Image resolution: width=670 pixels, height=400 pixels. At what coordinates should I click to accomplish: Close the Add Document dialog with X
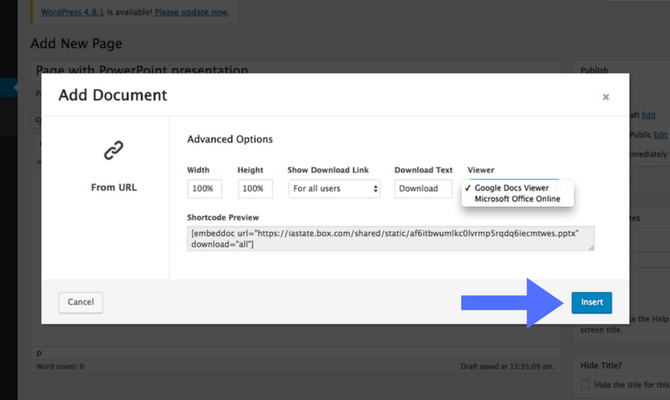[605, 97]
